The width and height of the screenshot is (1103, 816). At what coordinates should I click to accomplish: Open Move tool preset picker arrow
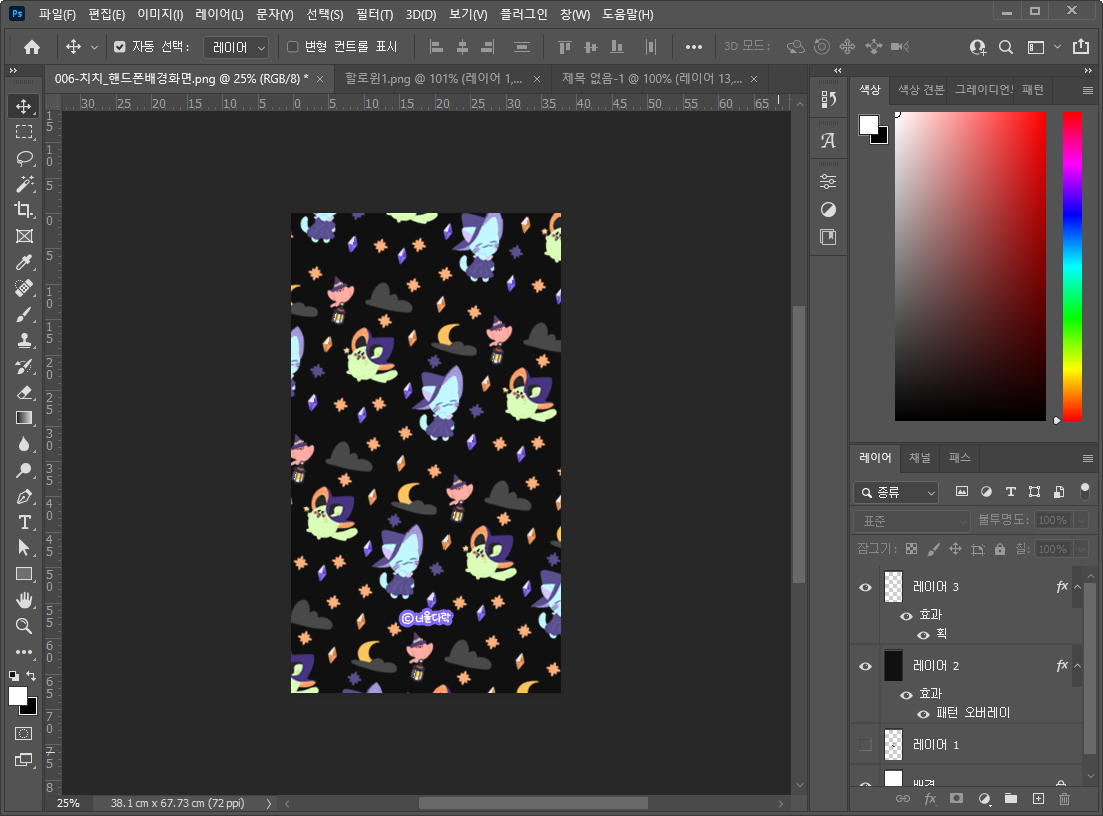[94, 47]
